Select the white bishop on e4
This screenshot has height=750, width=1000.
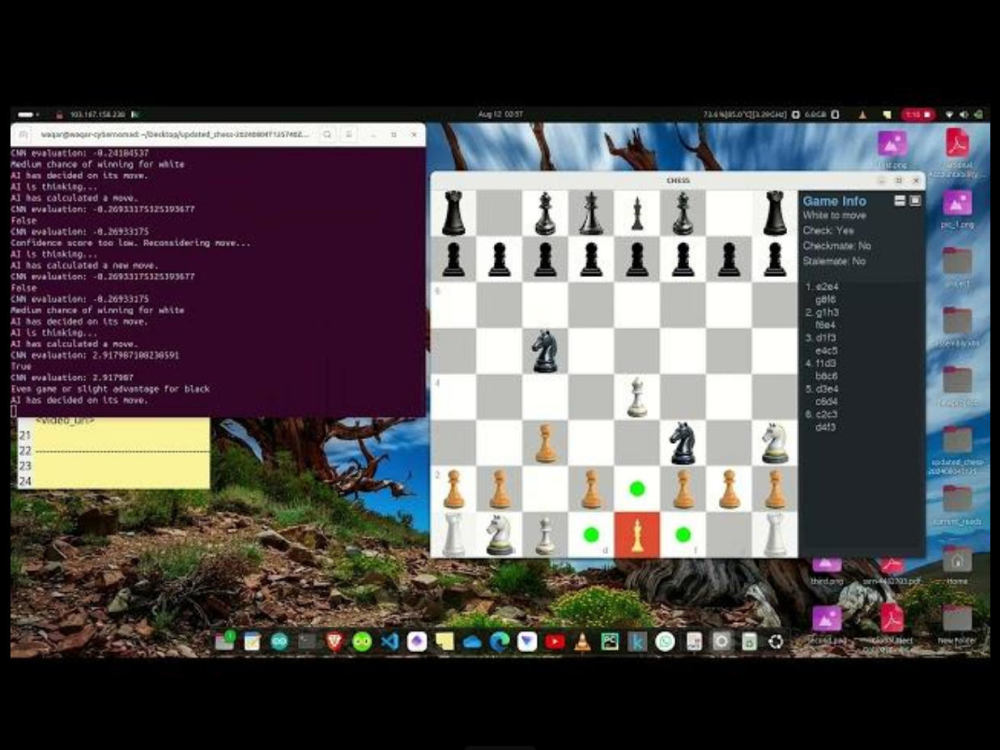coord(636,397)
